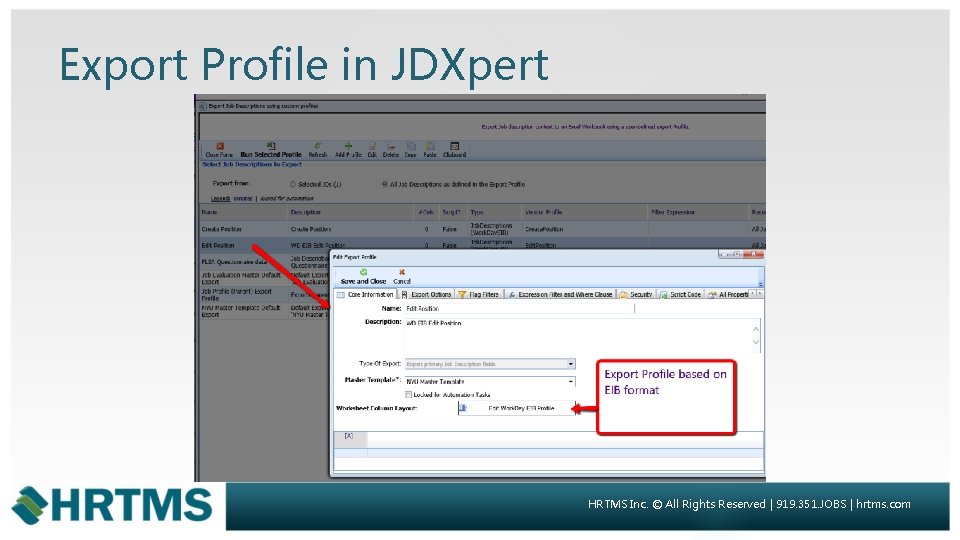
Task: Click the Delete toolbar icon
Action: (x=391, y=151)
